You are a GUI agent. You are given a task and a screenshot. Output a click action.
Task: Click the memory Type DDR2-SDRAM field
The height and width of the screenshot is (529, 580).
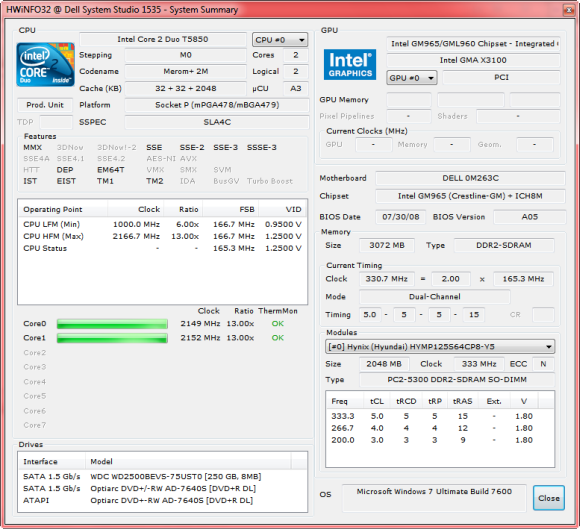[x=504, y=245]
